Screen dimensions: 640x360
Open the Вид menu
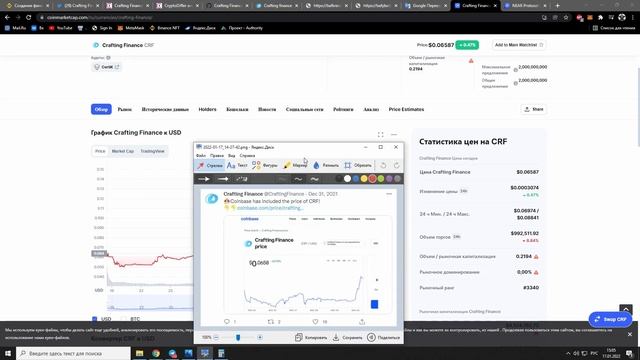(x=231, y=156)
